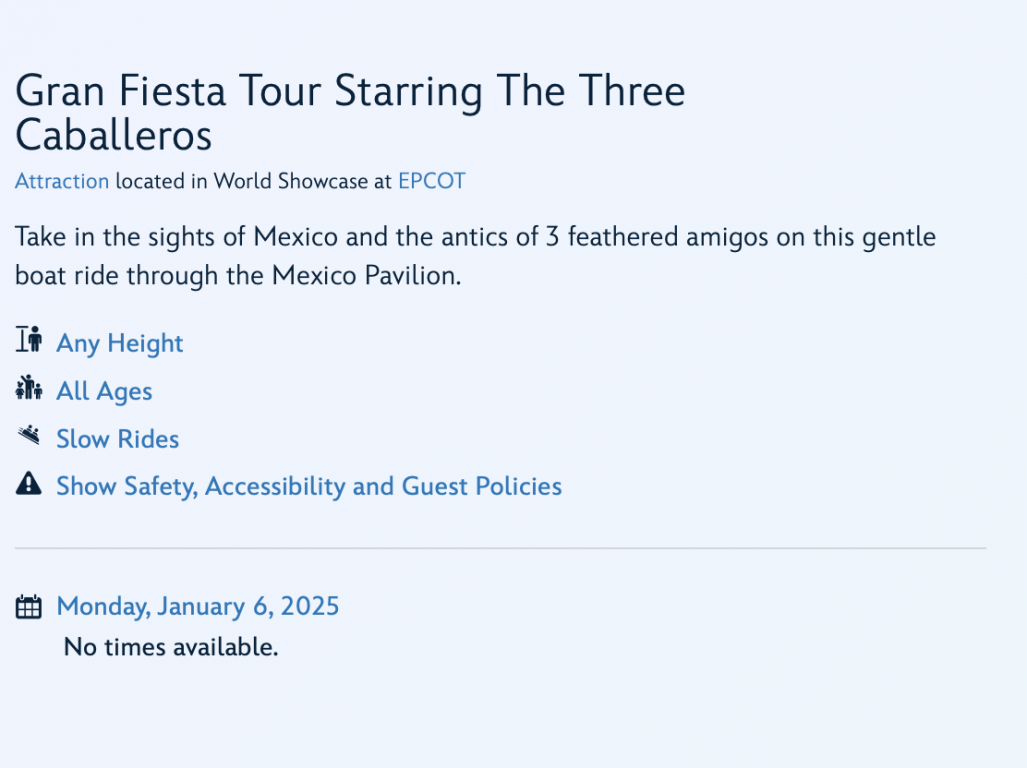Click the Mexico Pavilion words ending description

pyautogui.click(x=366, y=276)
